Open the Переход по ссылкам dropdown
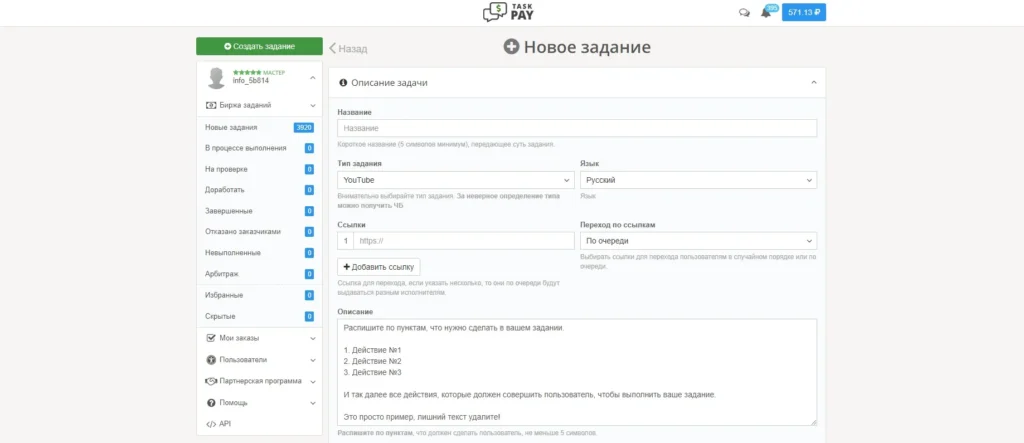 [x=698, y=240]
